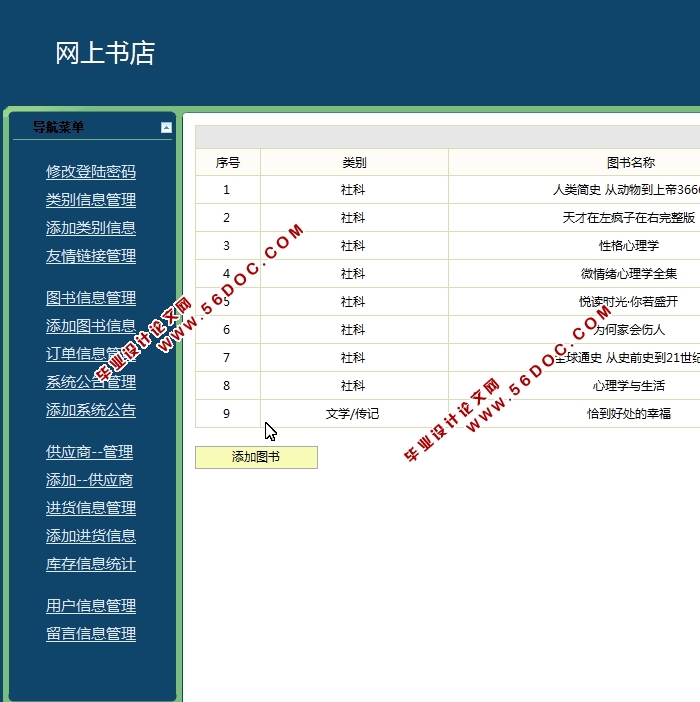Select book title 人类简史 从动物到上帝

626,190
